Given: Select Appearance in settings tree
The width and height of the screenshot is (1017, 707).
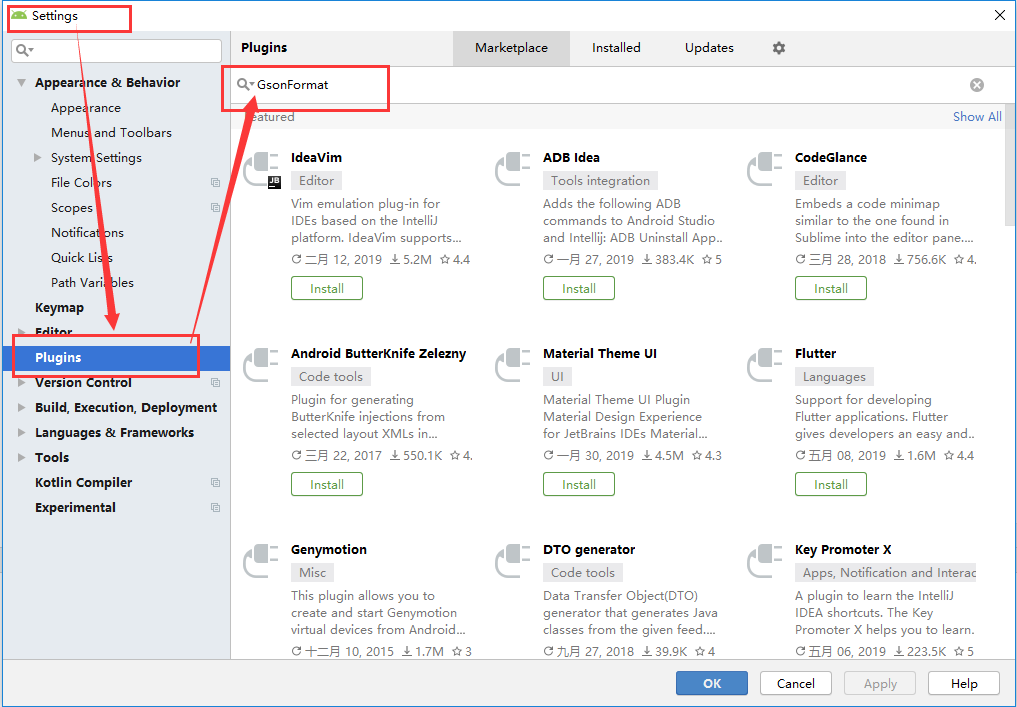Looking at the screenshot, I should [x=86, y=108].
